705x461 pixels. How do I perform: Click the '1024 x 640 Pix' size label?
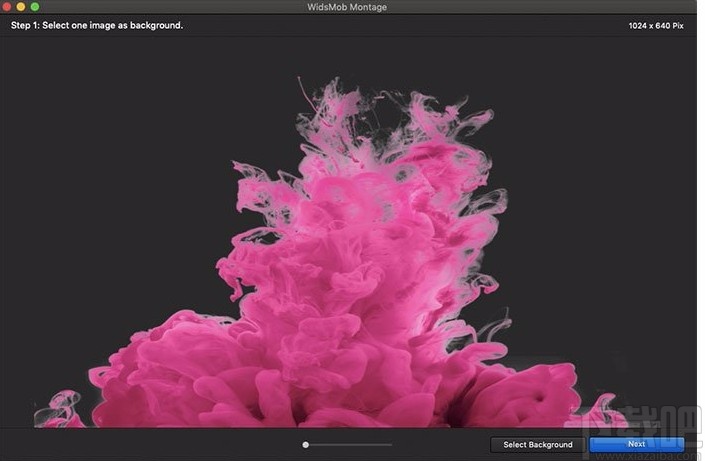pos(656,26)
